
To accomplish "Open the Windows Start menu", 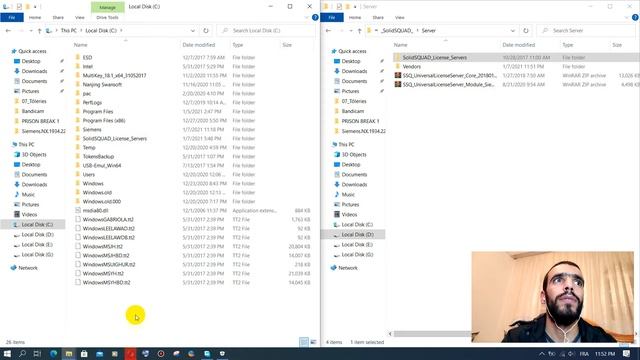I will click(x=7, y=354).
